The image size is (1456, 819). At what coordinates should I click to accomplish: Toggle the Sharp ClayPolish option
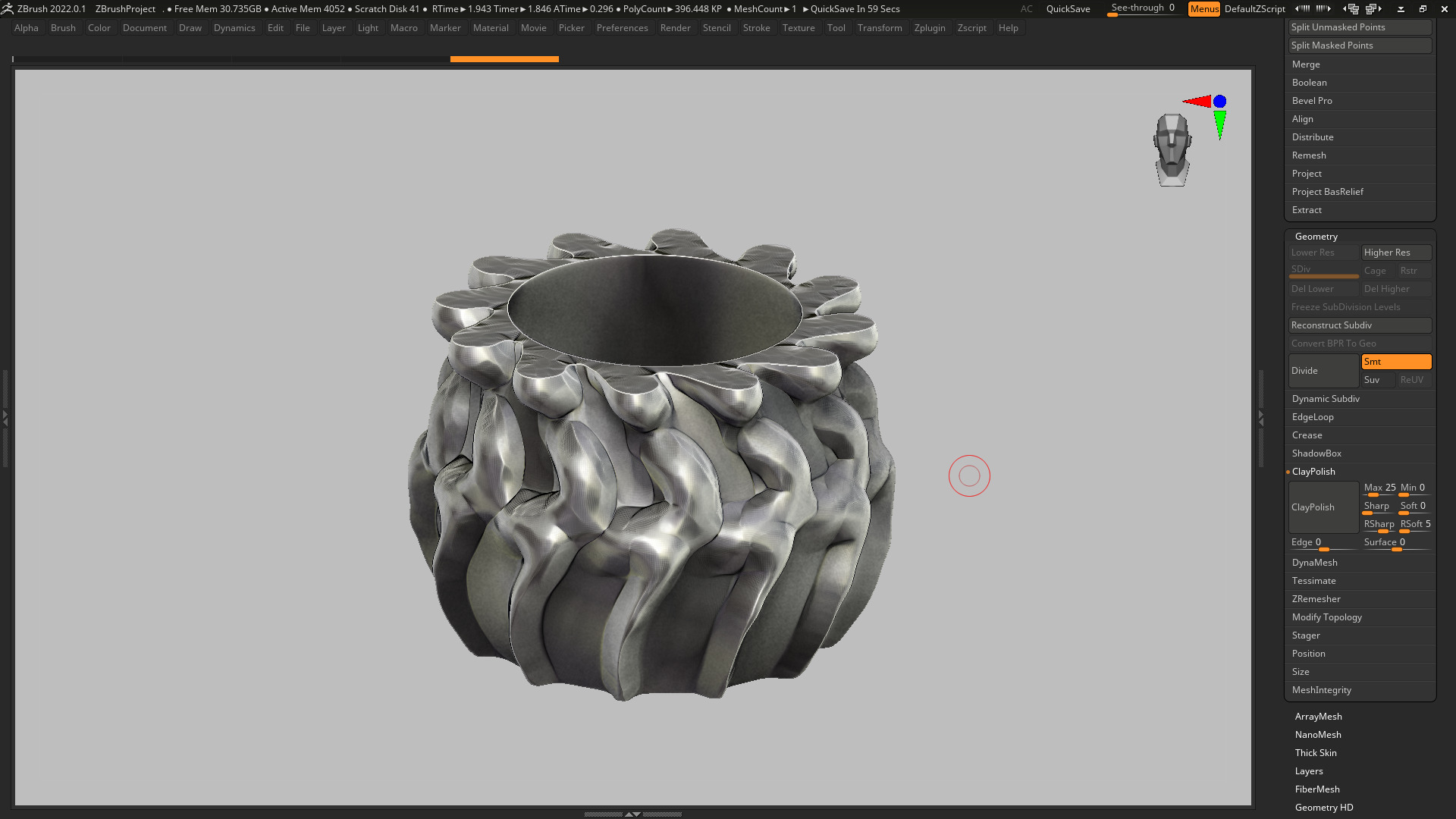point(1377,506)
